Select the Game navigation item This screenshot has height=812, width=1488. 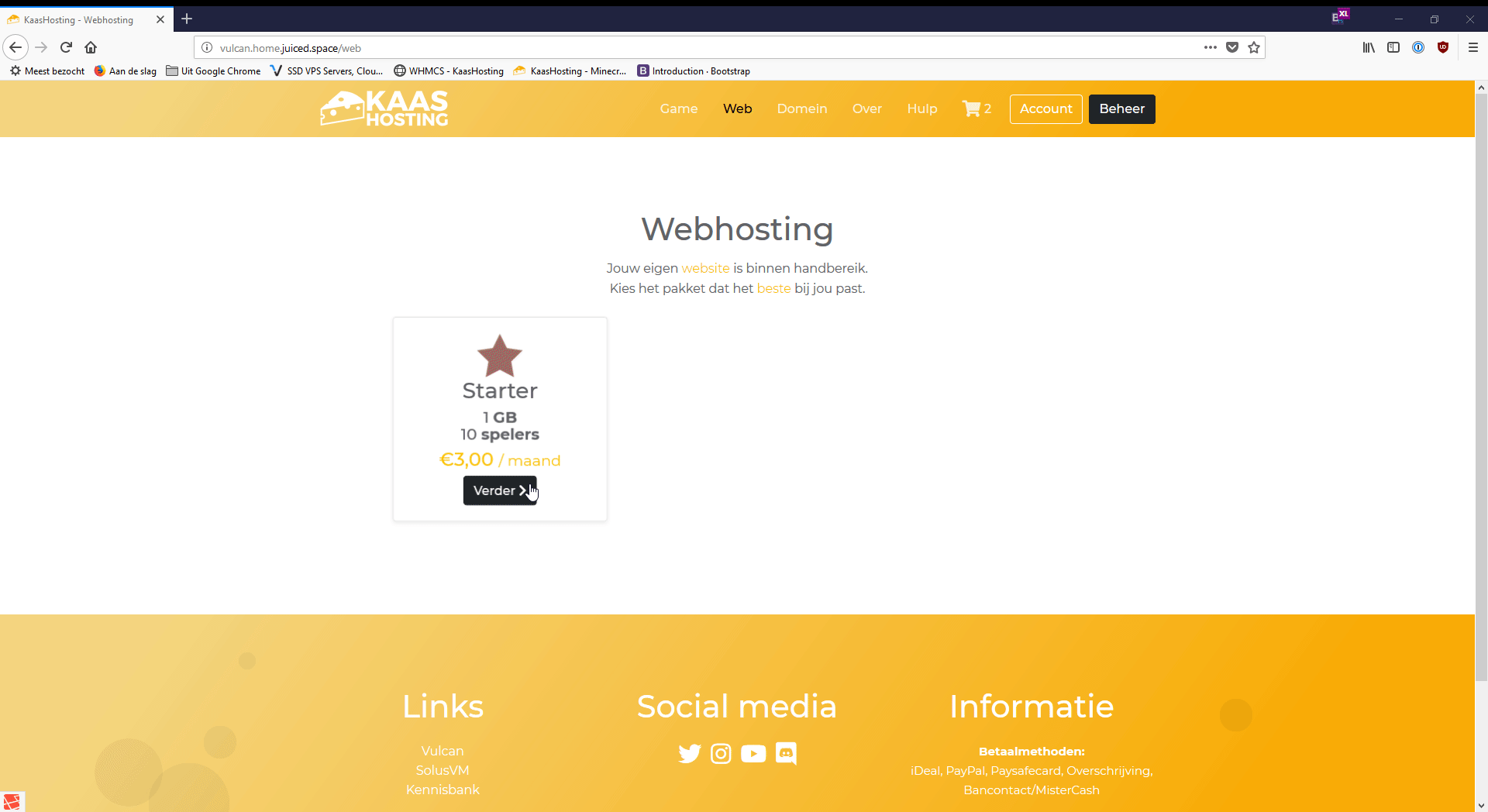(x=678, y=108)
